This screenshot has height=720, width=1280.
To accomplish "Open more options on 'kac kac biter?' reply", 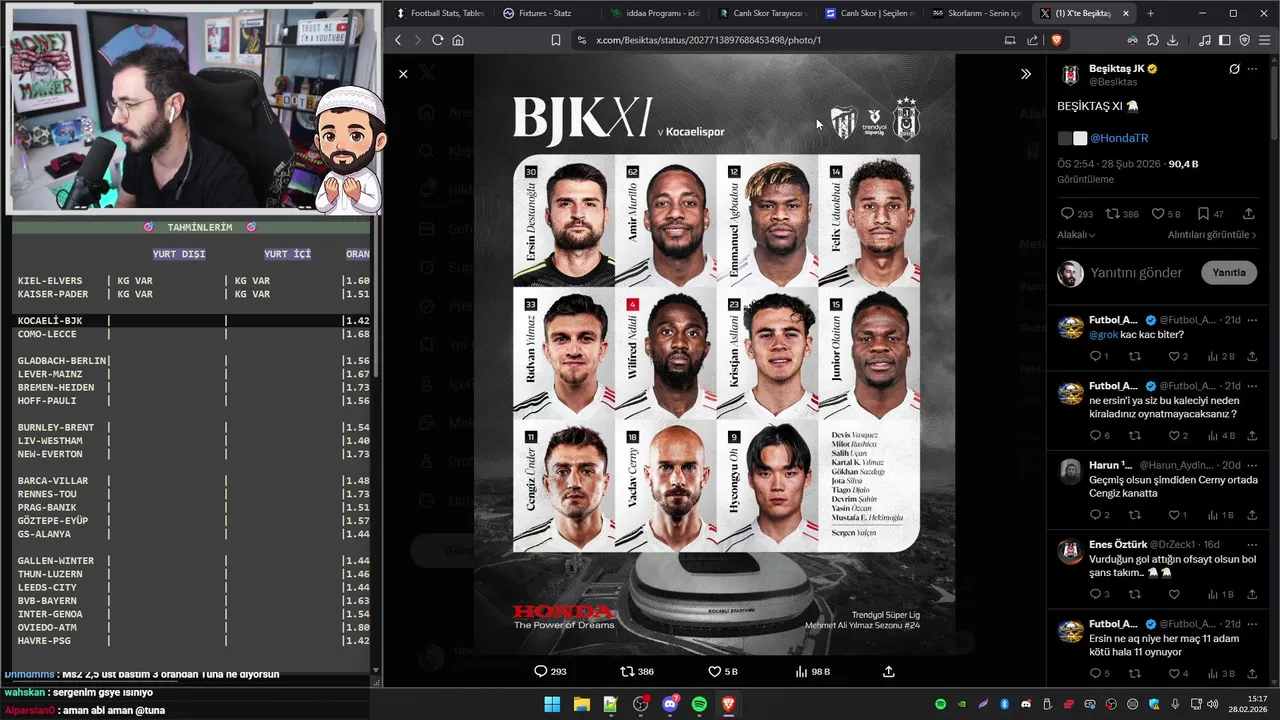I will tap(1252, 320).
